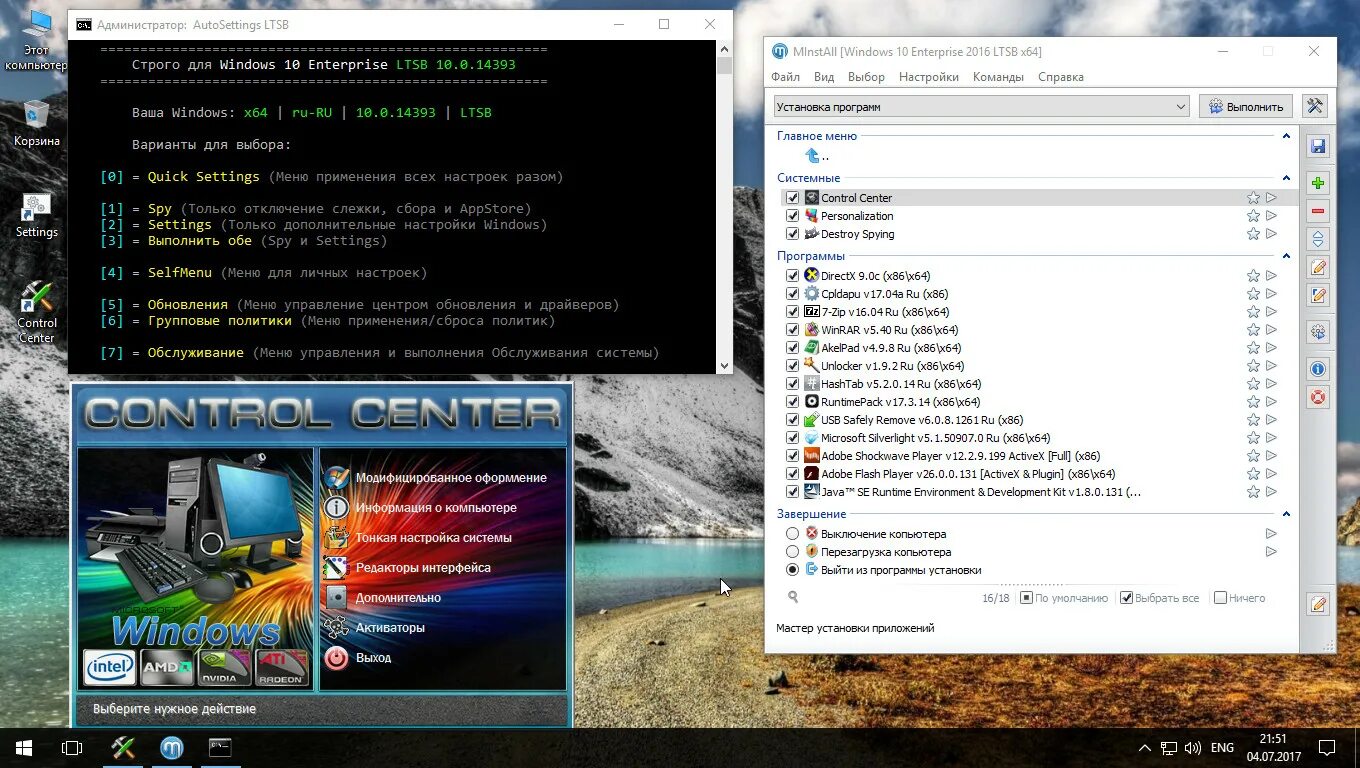Uncheck Adobe Flash Player checkbox
1360x768 pixels.
point(793,474)
